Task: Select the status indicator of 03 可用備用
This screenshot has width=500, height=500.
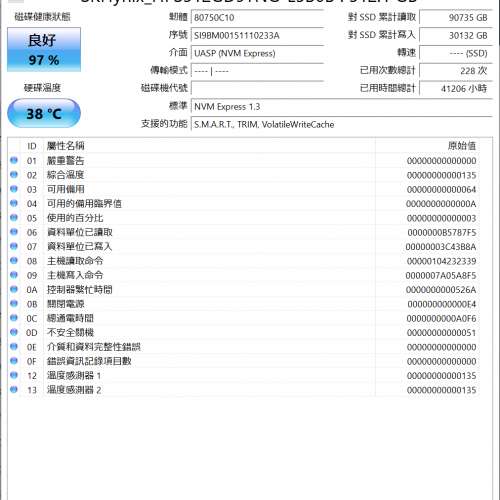Action: click(14, 189)
